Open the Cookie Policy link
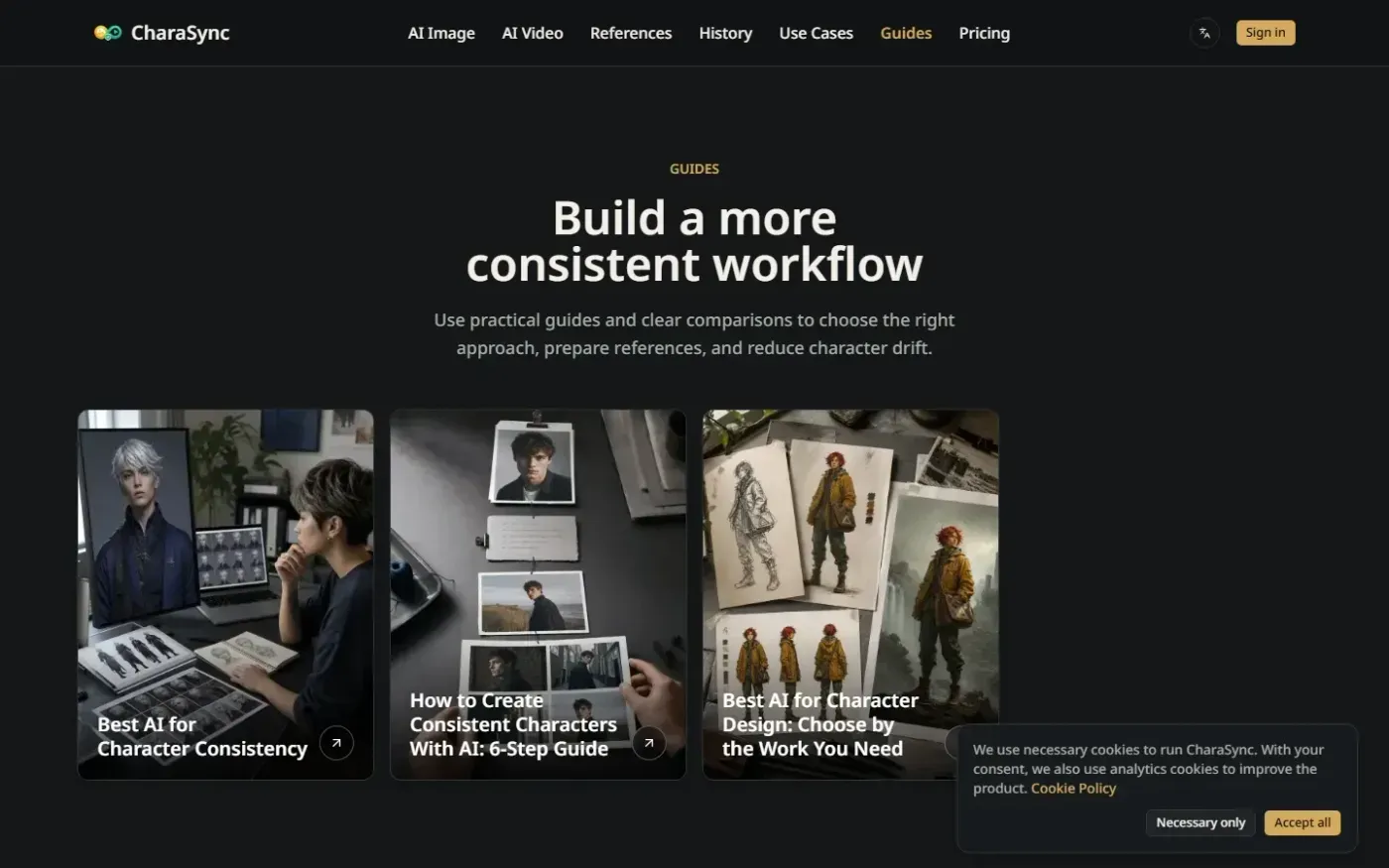This screenshot has width=1389, height=868. pyautogui.click(x=1073, y=788)
